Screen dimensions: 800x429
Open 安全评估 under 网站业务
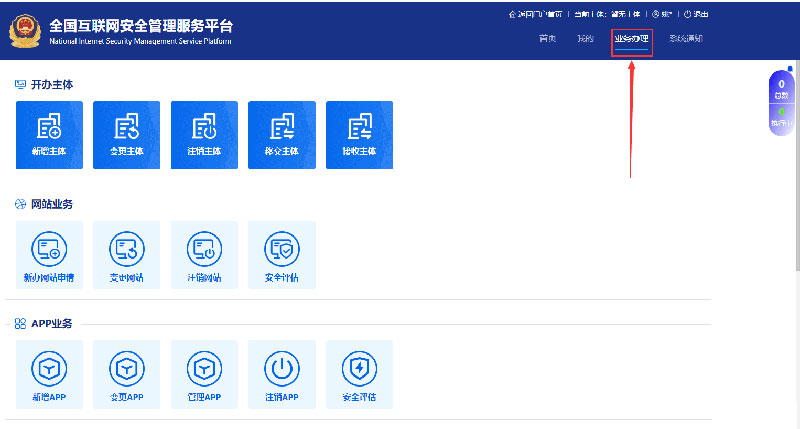coord(281,254)
